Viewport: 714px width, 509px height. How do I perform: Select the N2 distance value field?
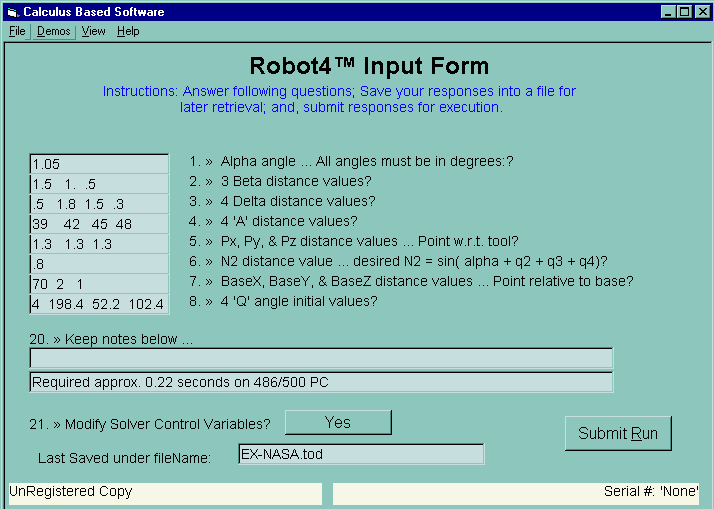tap(99, 264)
